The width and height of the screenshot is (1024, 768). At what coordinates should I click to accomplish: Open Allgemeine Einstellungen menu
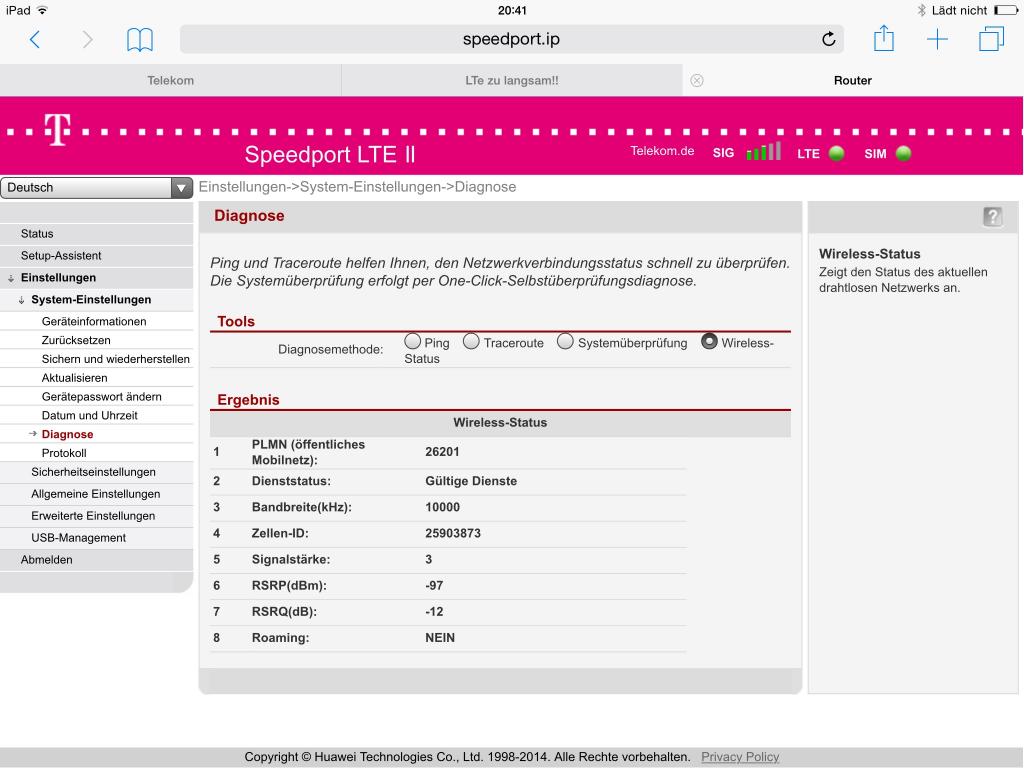point(97,494)
